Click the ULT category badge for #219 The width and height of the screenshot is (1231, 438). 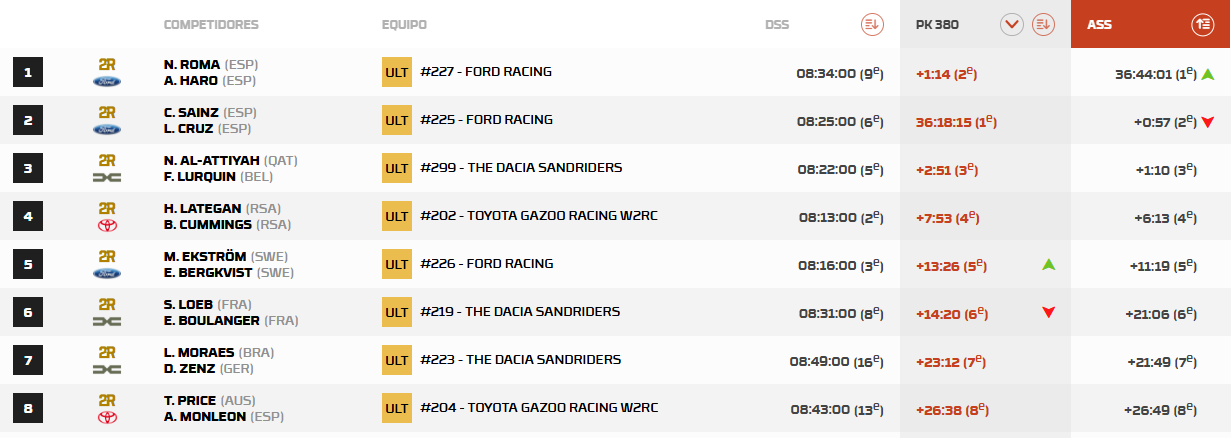point(397,312)
